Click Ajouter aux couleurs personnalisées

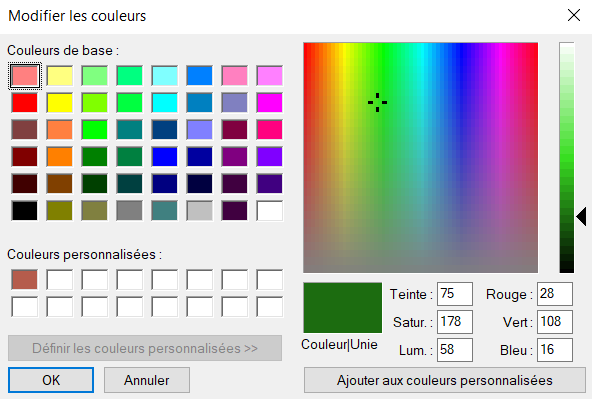pos(445,380)
